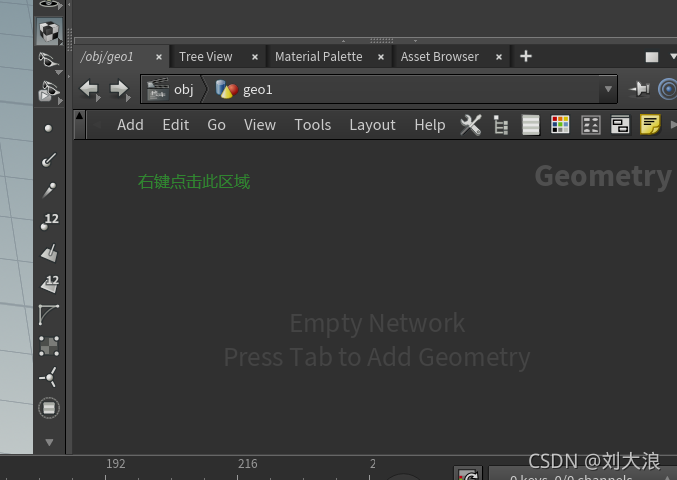Open the Tools menu
Screen dimensions: 677x480
(x=313, y=125)
